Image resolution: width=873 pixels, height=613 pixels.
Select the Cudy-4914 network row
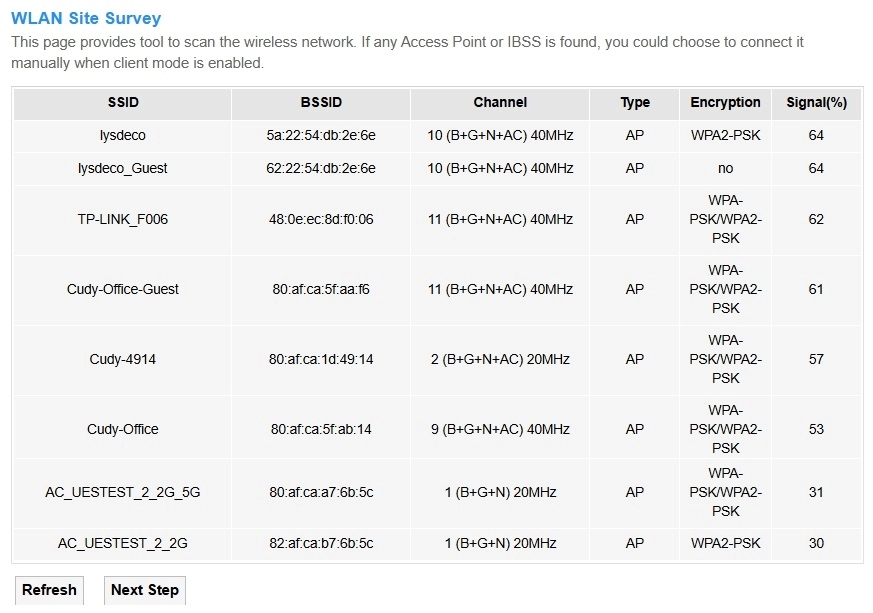123,359
